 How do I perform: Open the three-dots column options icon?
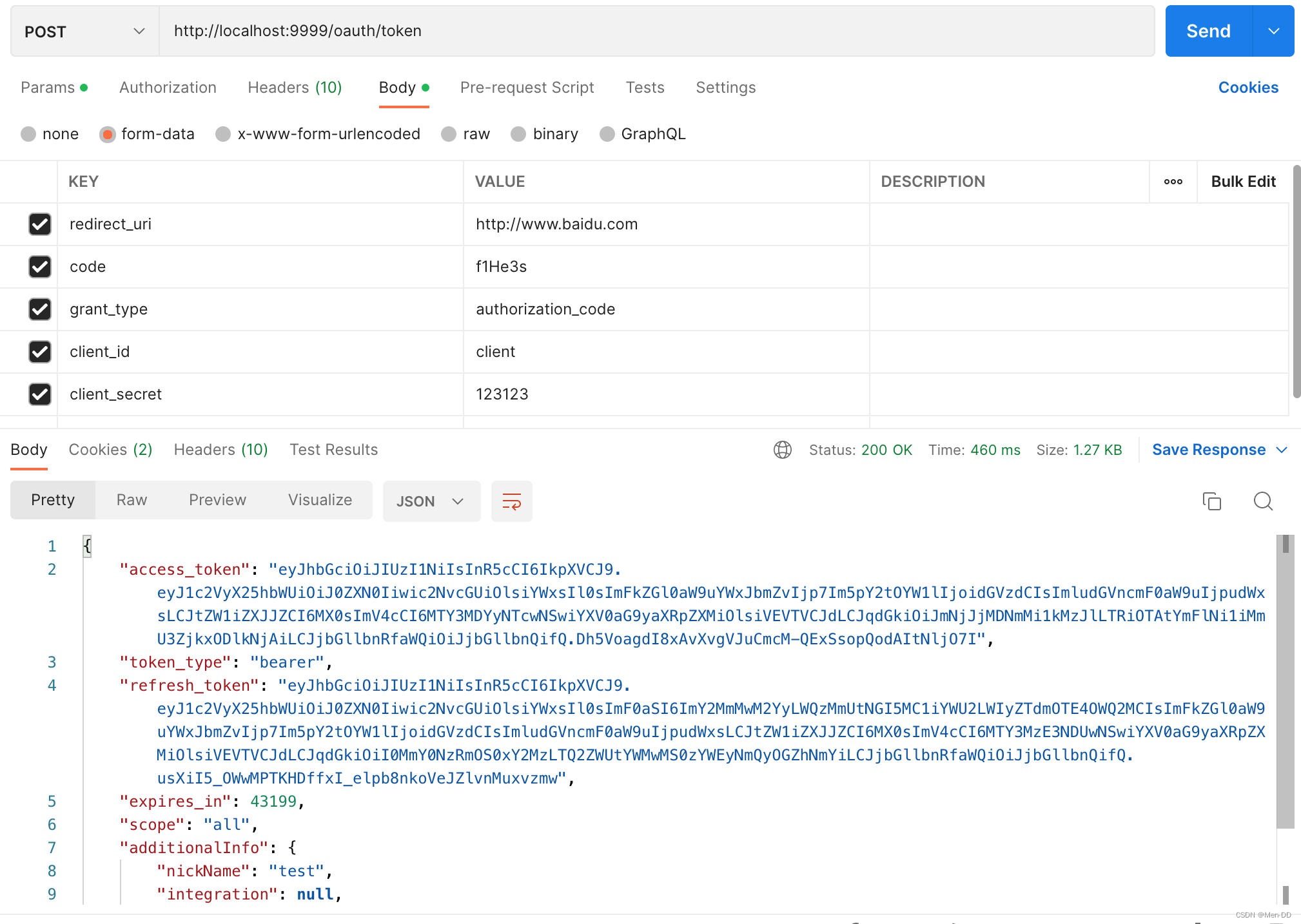[x=1173, y=182]
